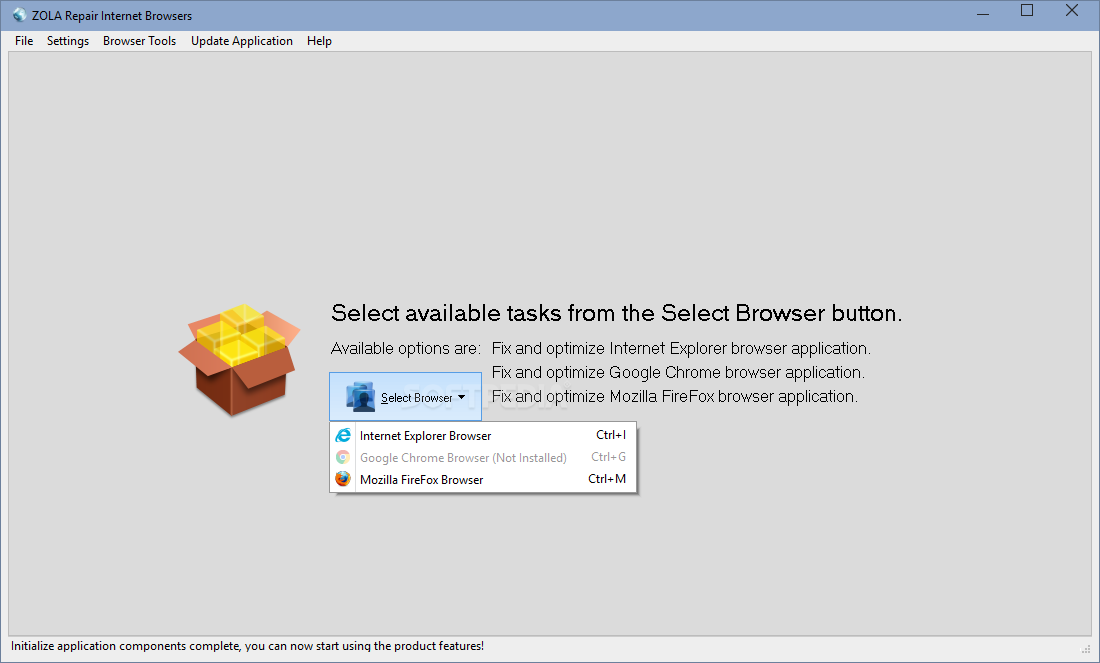The height and width of the screenshot is (663, 1100).
Task: Choose Internet Explorer Browser from the list
Action: pyautogui.click(x=483, y=436)
